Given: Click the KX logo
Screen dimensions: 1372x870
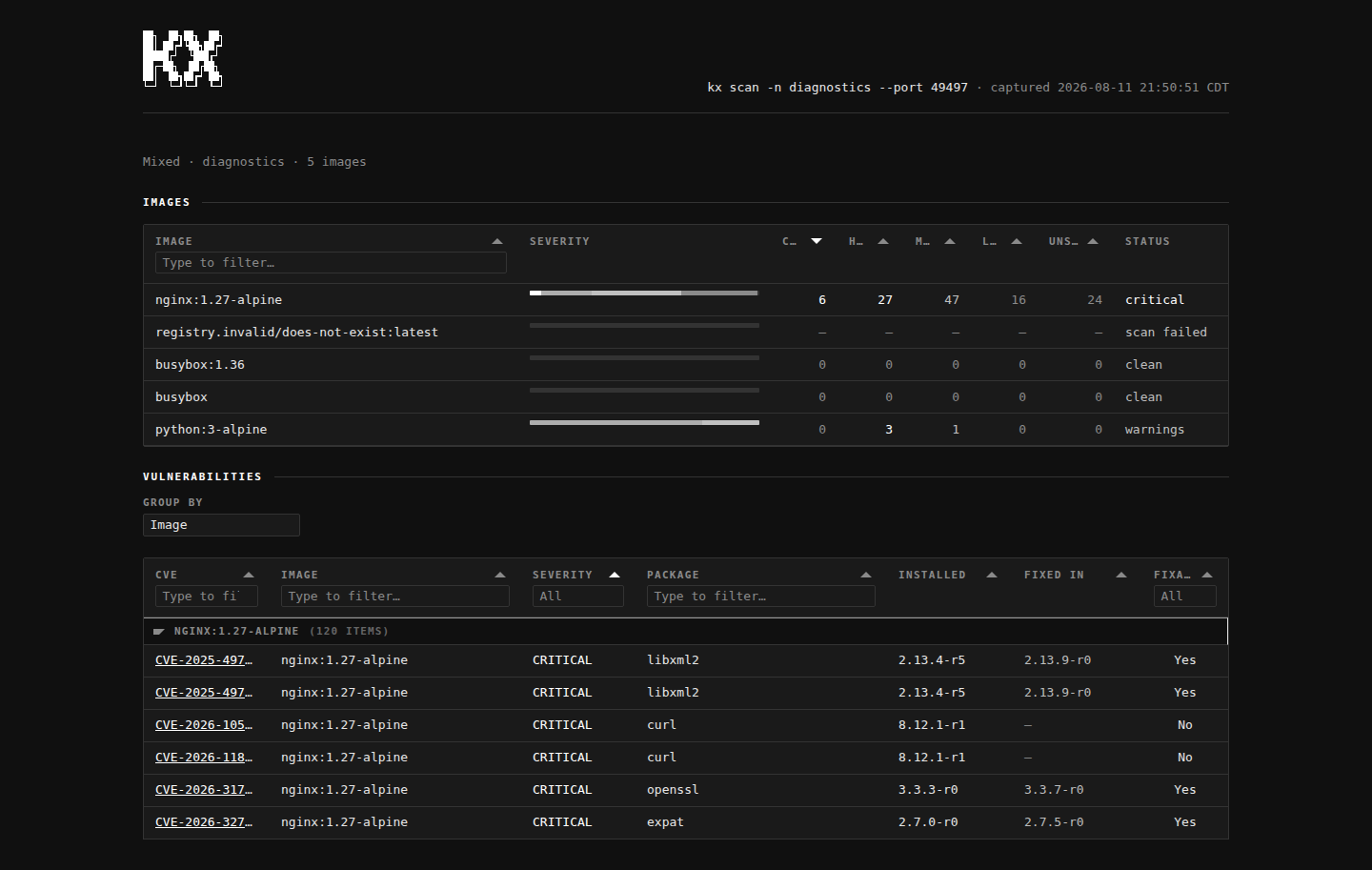Looking at the screenshot, I should click(x=183, y=58).
